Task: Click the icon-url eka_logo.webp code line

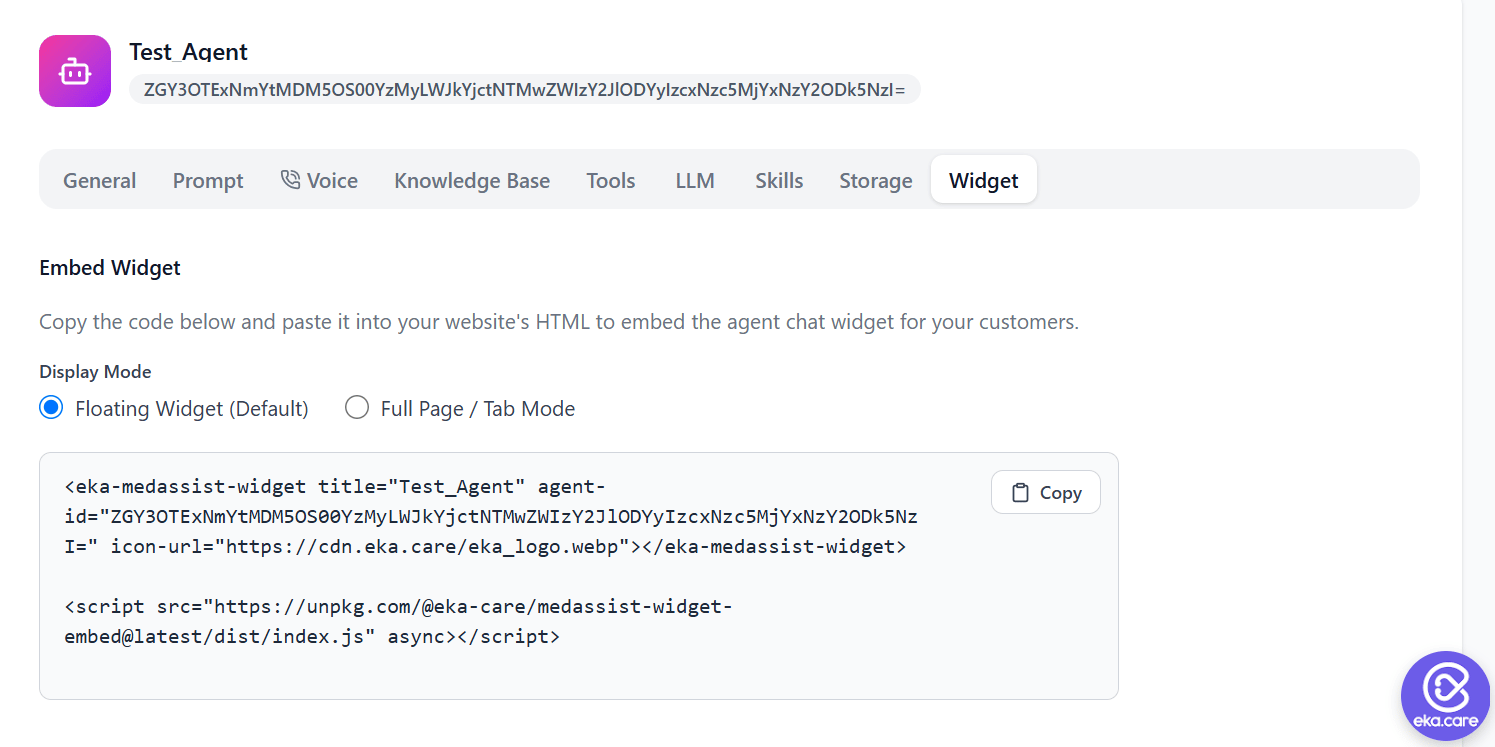Action: [x=485, y=547]
